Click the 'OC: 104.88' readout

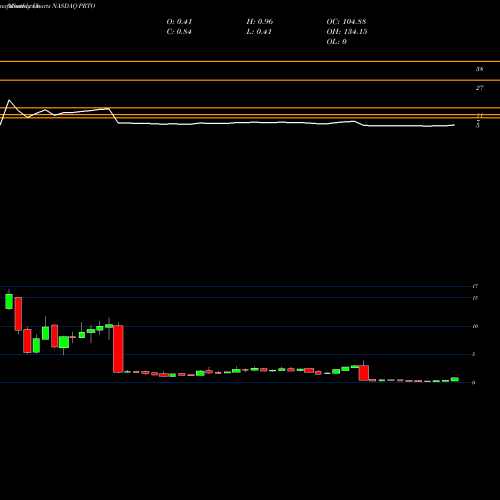tap(346, 22)
